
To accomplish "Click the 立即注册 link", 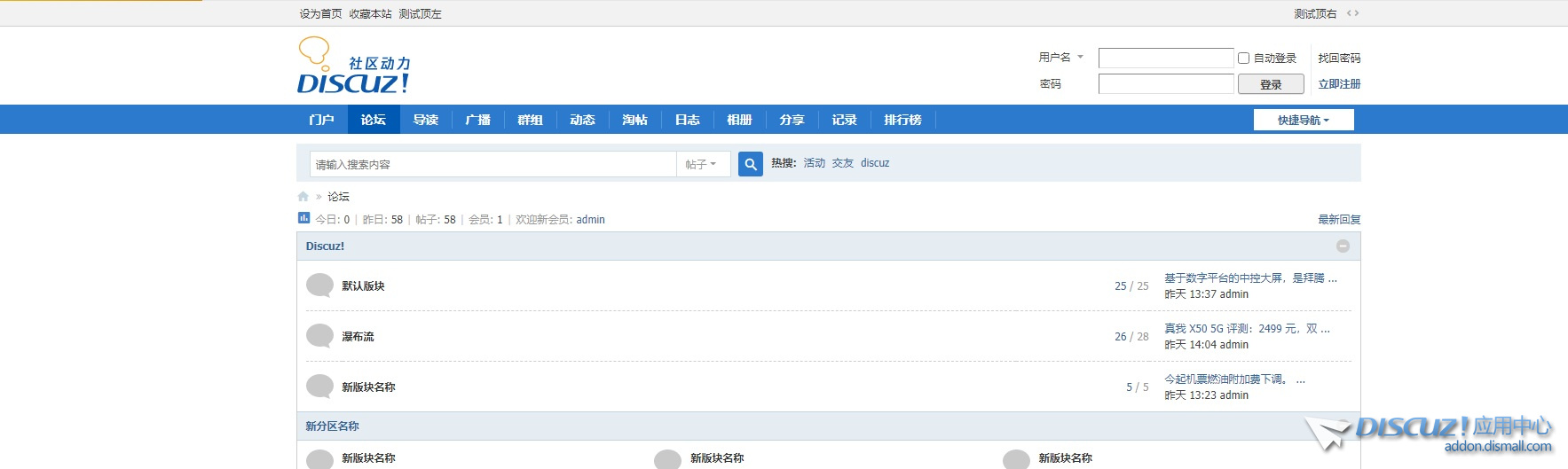I will [x=1339, y=84].
